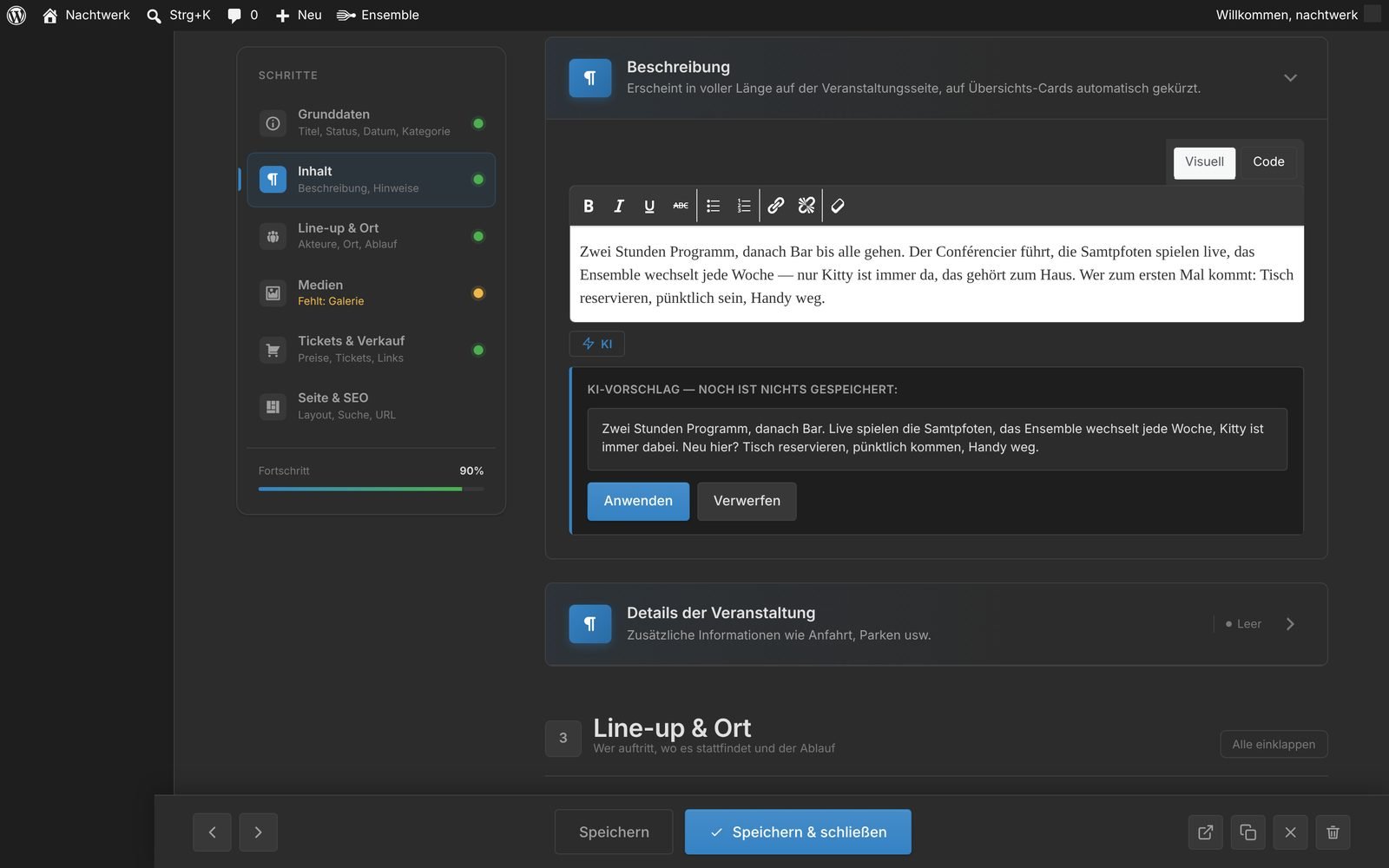Click the Speichern button
Screen dimensions: 1389x868
[614, 832]
